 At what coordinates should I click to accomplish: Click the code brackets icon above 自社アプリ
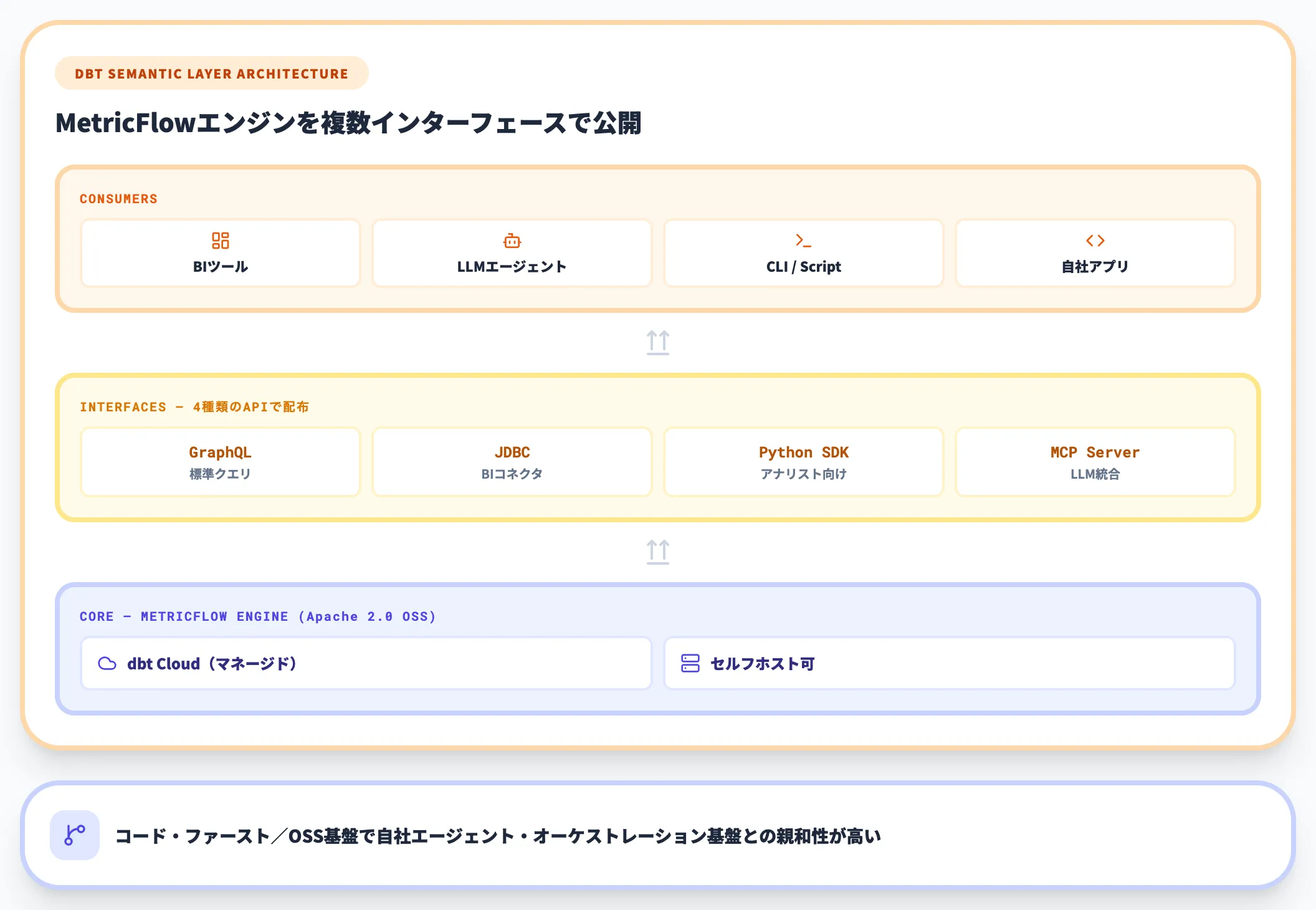1095,240
